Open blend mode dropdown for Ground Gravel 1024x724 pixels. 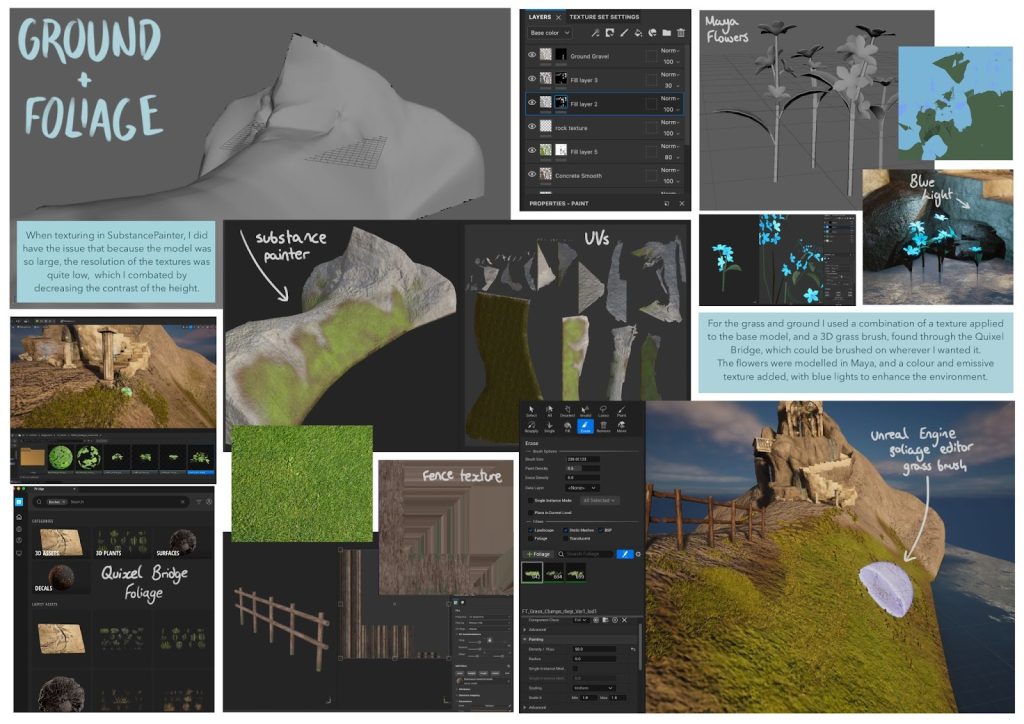click(x=670, y=50)
